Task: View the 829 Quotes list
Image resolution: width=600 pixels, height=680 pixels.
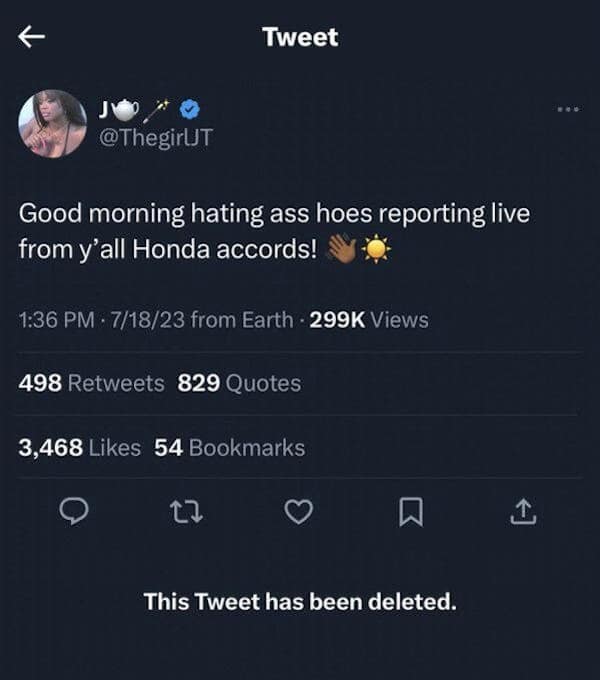Action: tap(238, 383)
